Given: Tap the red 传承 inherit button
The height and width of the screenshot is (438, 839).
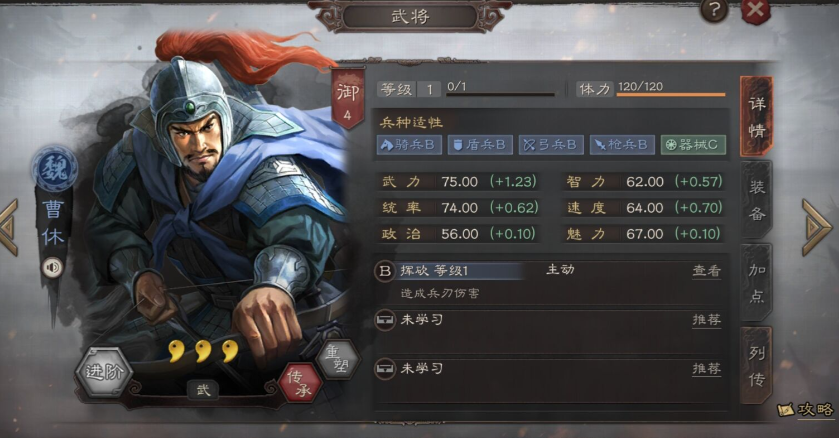Looking at the screenshot, I should [x=300, y=382].
